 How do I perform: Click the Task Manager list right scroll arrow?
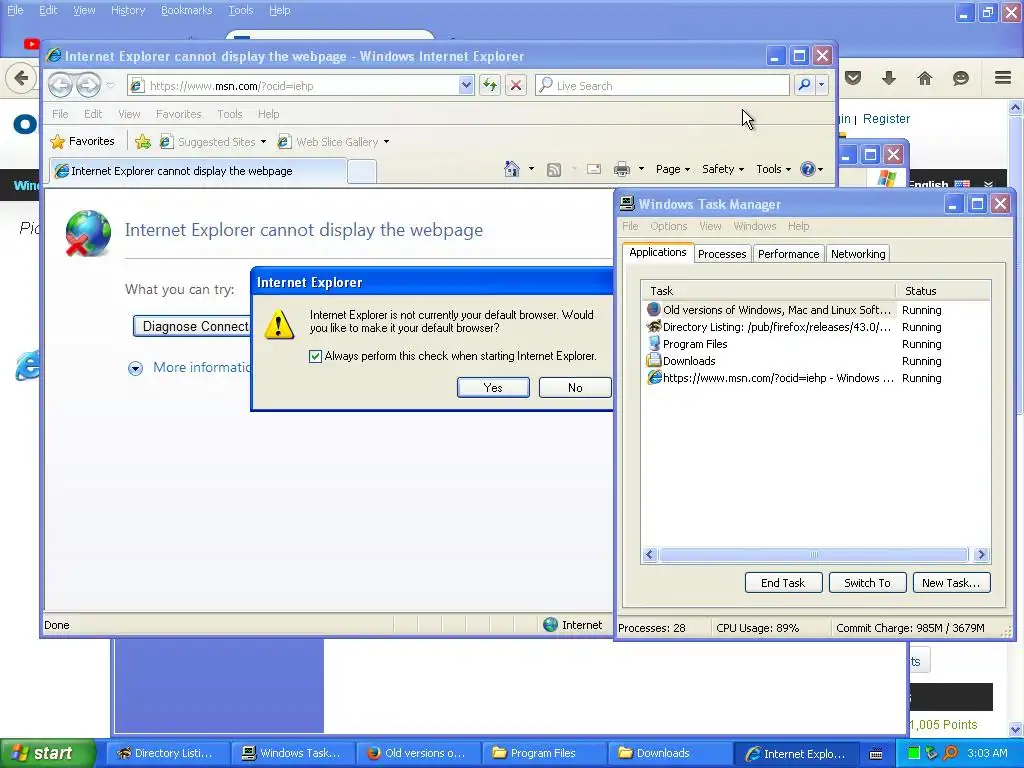click(981, 555)
